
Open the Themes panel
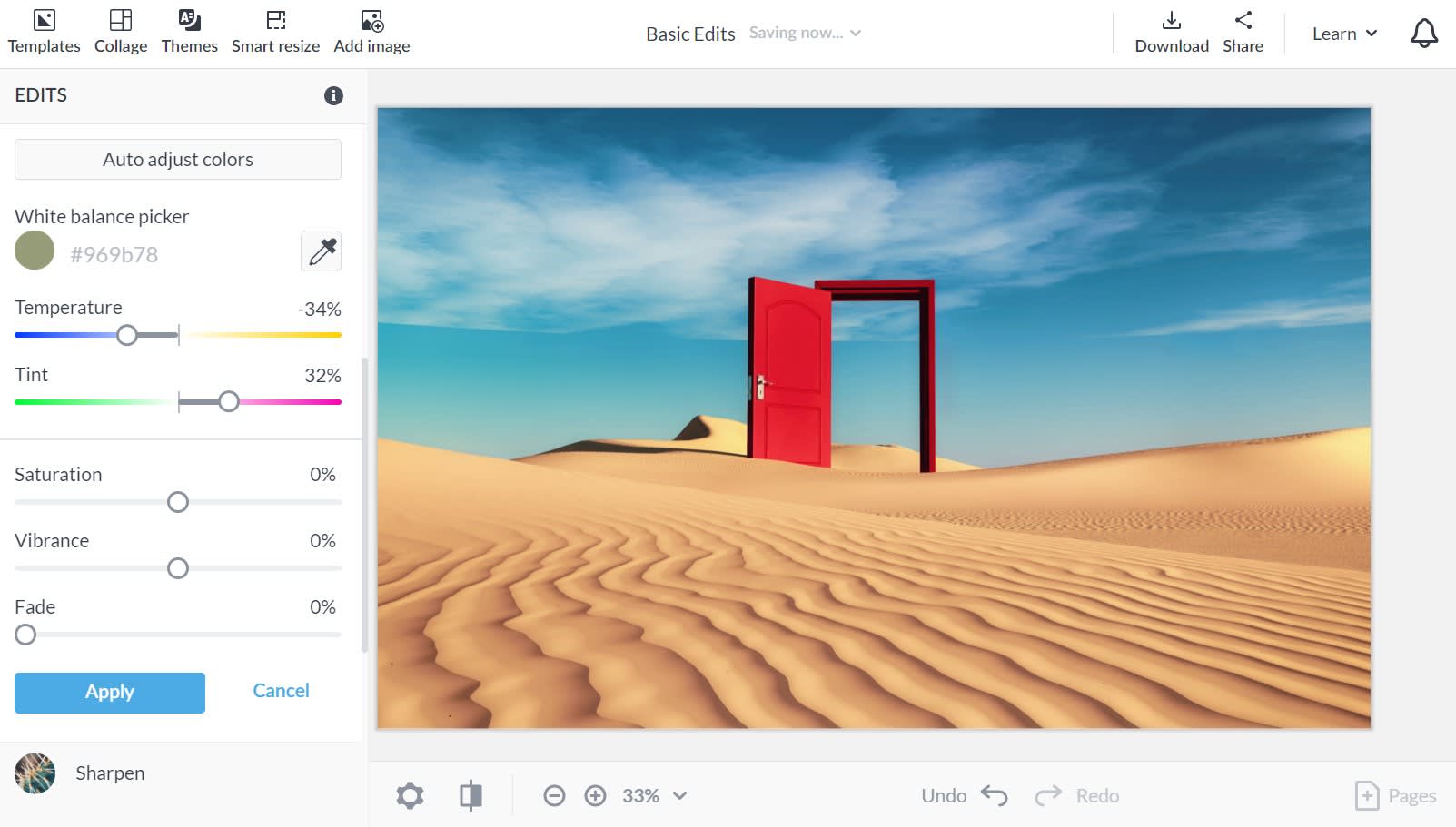pyautogui.click(x=190, y=33)
